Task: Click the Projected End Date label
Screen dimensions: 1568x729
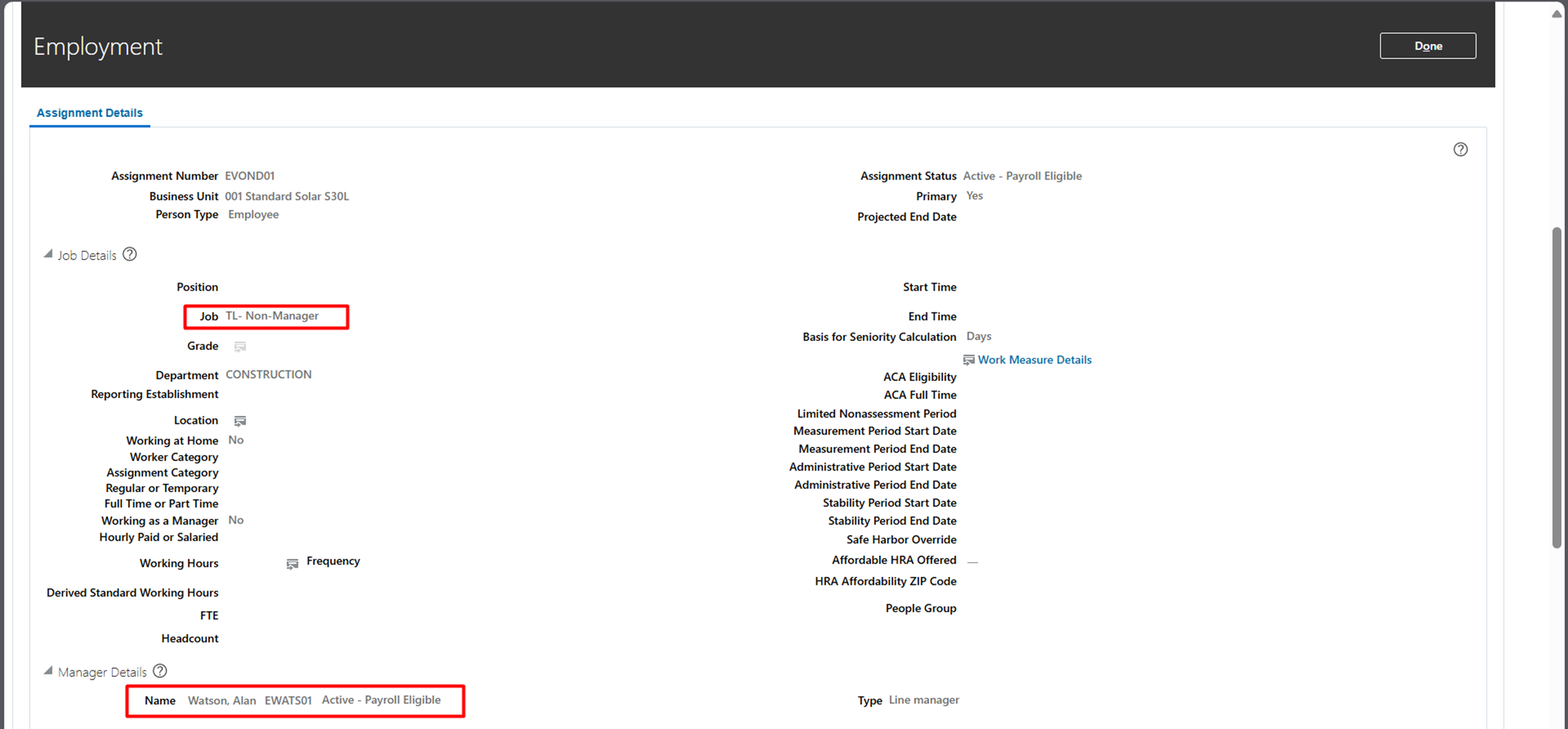Action: 906,217
